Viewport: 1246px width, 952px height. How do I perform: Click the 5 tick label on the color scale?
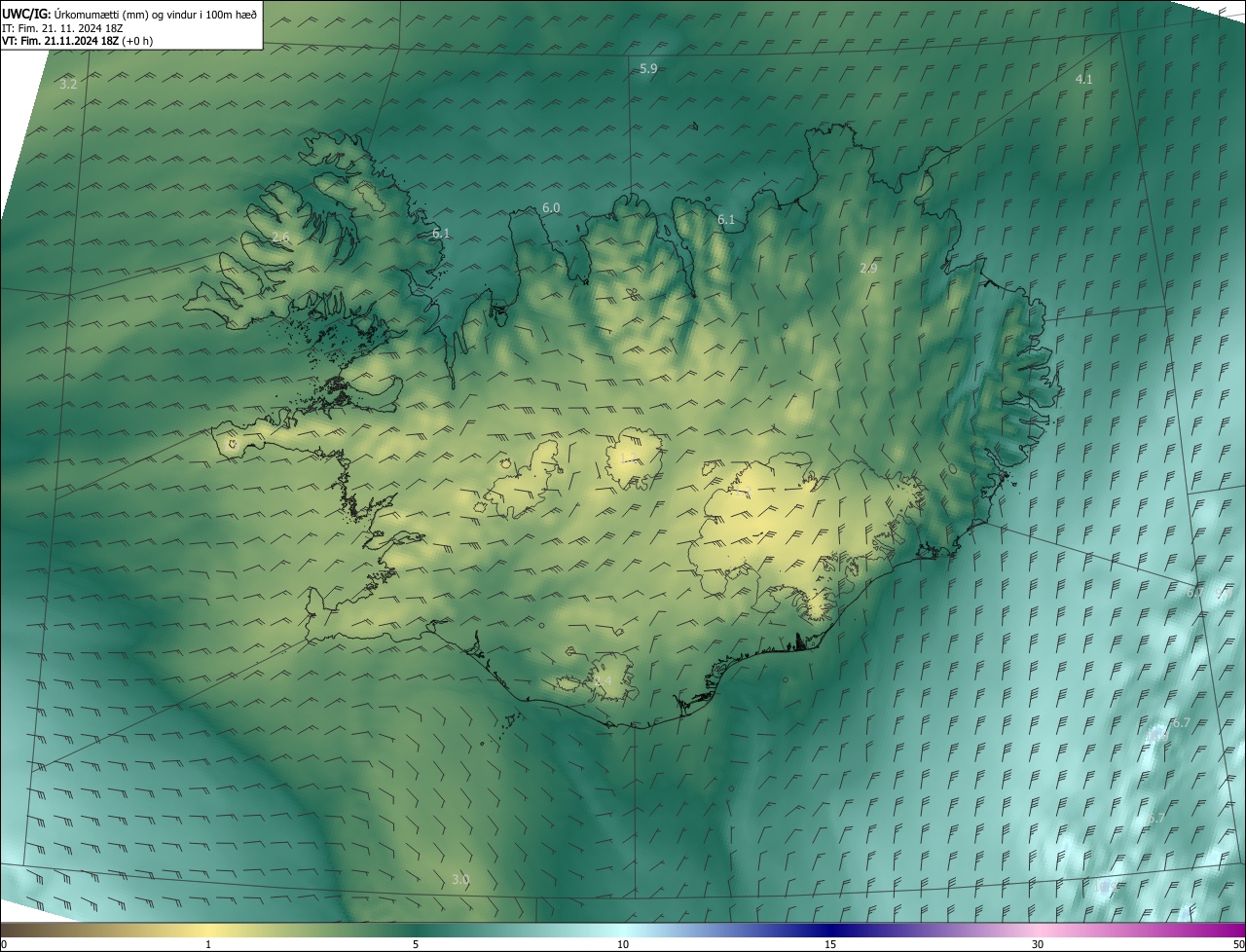point(416,944)
